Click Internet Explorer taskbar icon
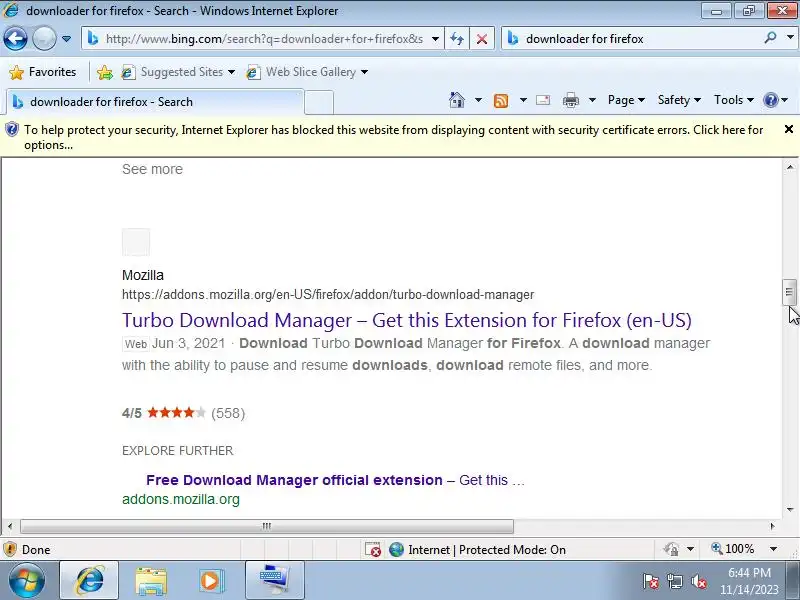Image resolution: width=800 pixels, height=600 pixels. point(89,580)
